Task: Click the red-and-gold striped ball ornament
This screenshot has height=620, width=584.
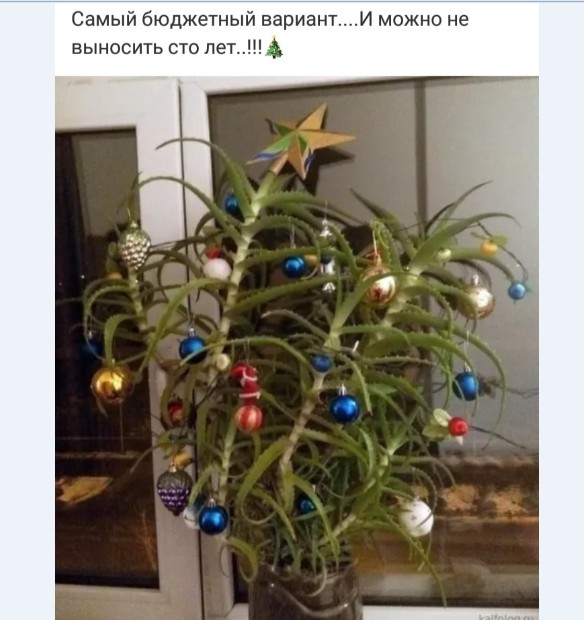Action: point(248,418)
